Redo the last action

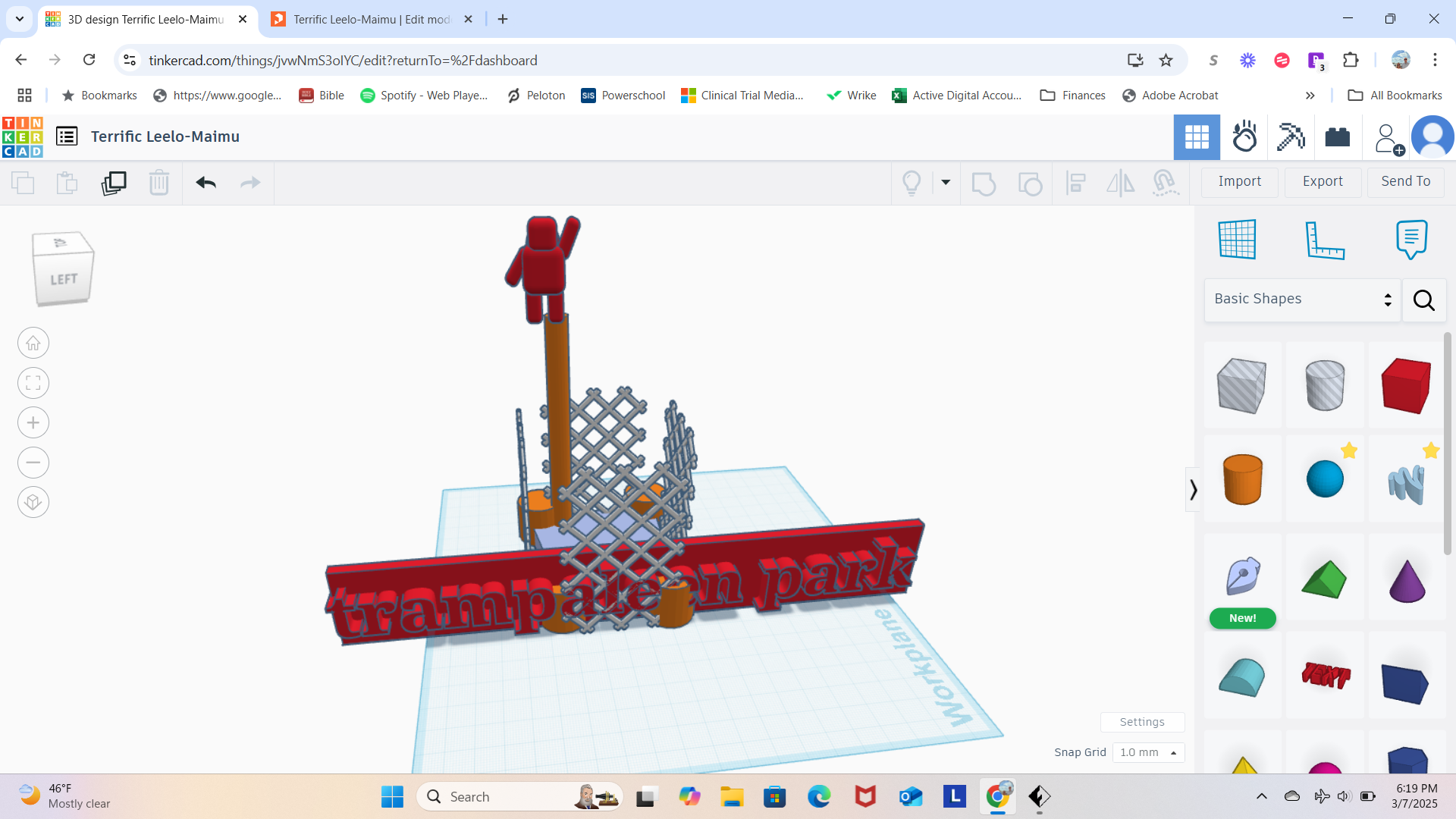[250, 183]
